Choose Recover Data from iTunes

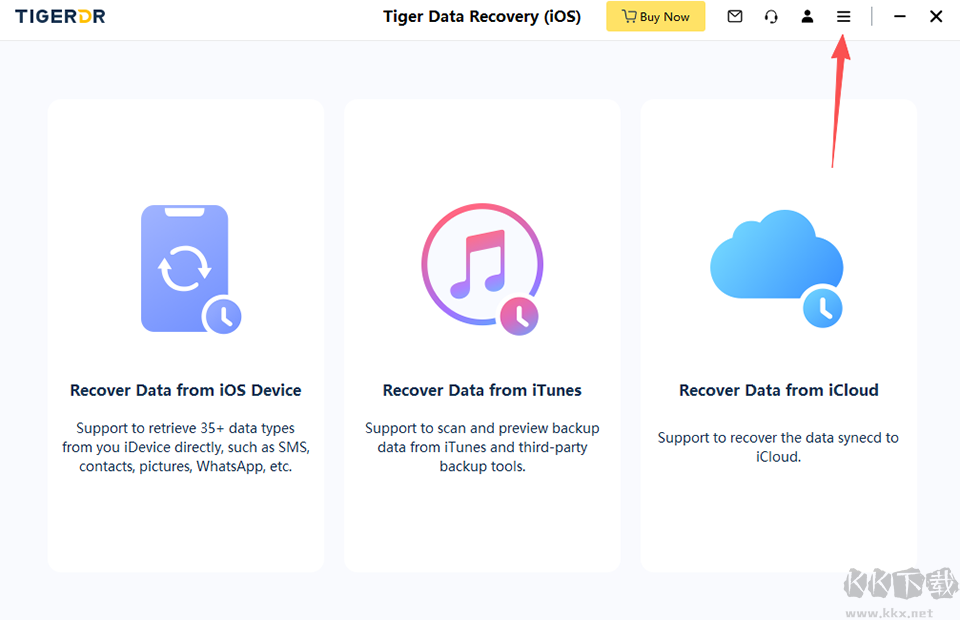(482, 390)
